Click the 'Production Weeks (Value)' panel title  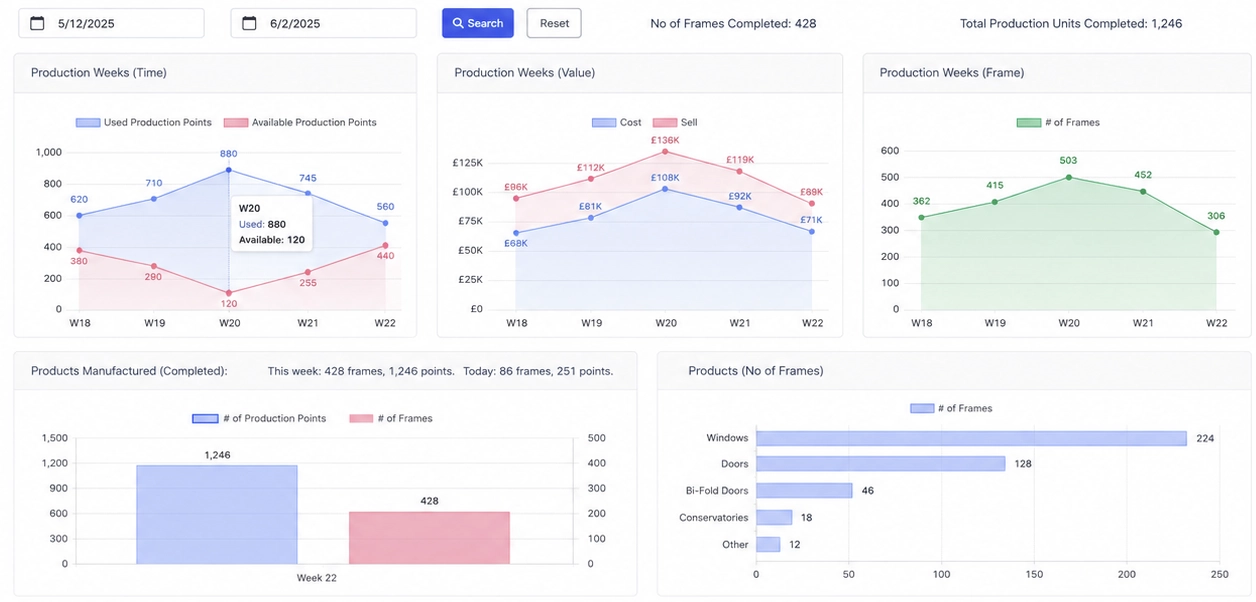point(523,73)
